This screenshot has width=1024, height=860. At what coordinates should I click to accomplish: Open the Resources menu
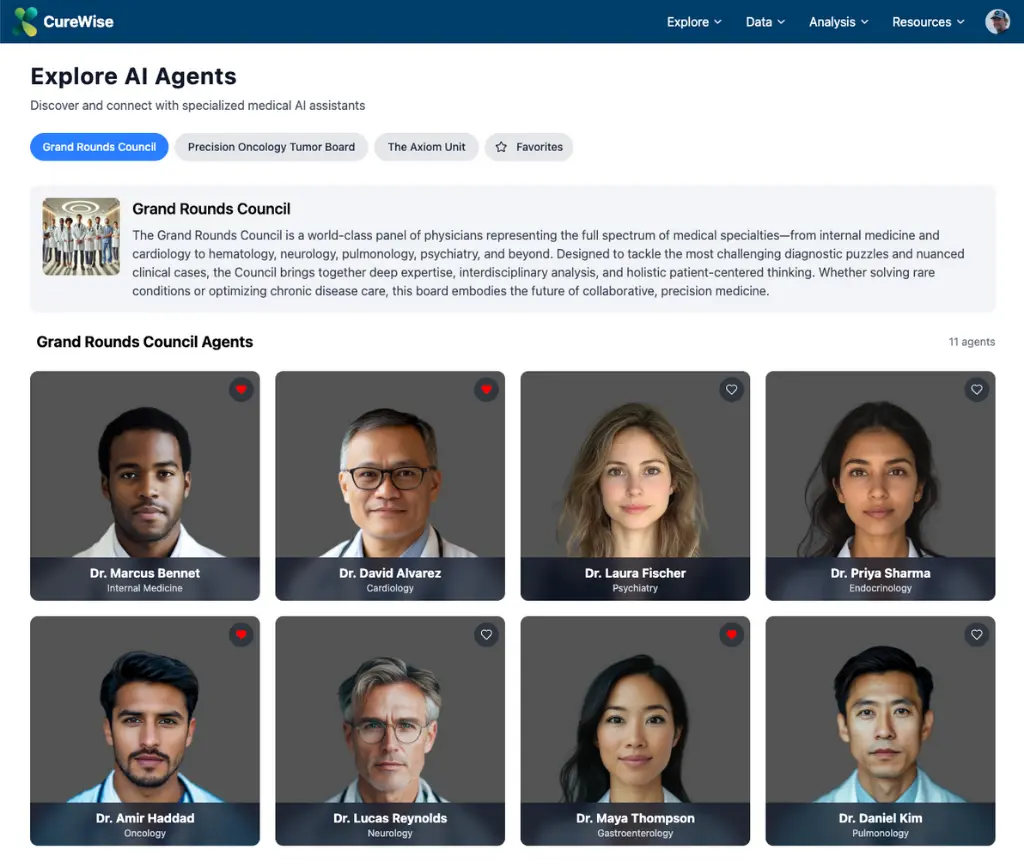pos(926,21)
